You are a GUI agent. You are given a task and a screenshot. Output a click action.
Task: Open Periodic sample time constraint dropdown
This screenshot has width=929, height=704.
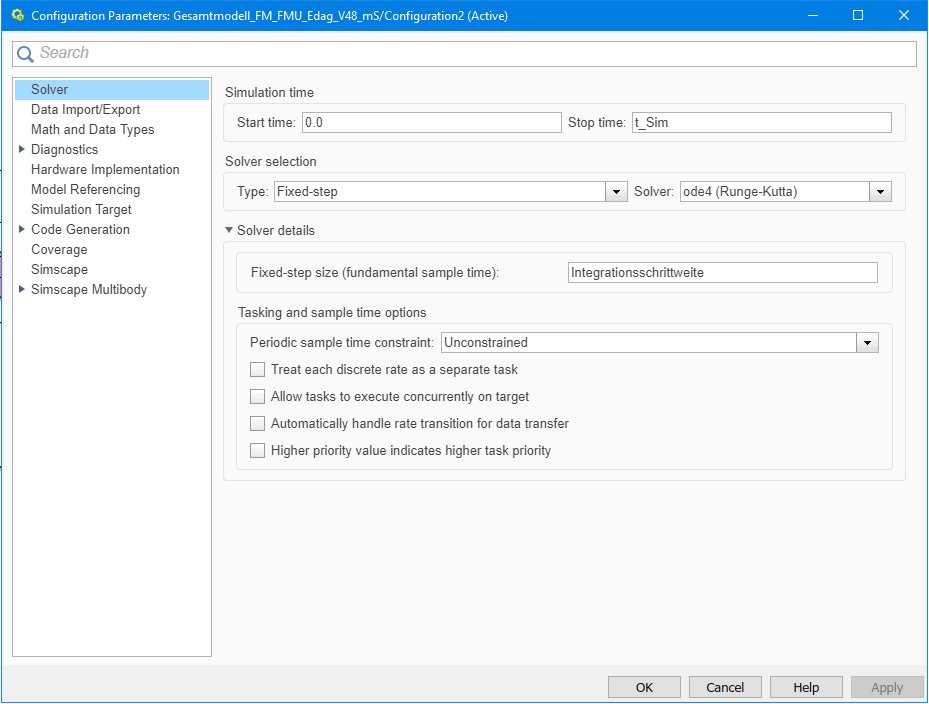[867, 343]
